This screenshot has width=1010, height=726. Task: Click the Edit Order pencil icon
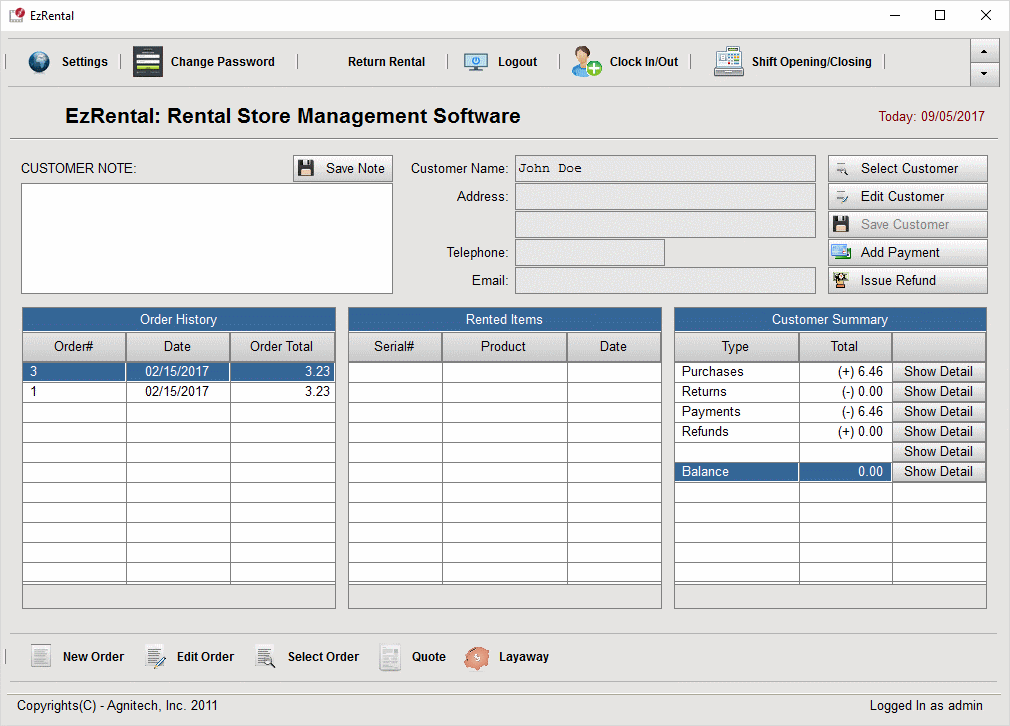tap(156, 657)
